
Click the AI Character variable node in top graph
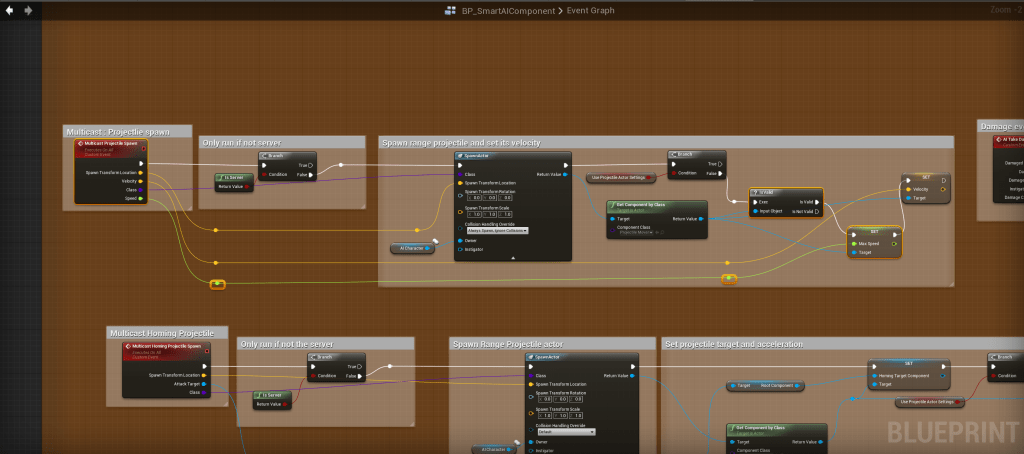411,247
